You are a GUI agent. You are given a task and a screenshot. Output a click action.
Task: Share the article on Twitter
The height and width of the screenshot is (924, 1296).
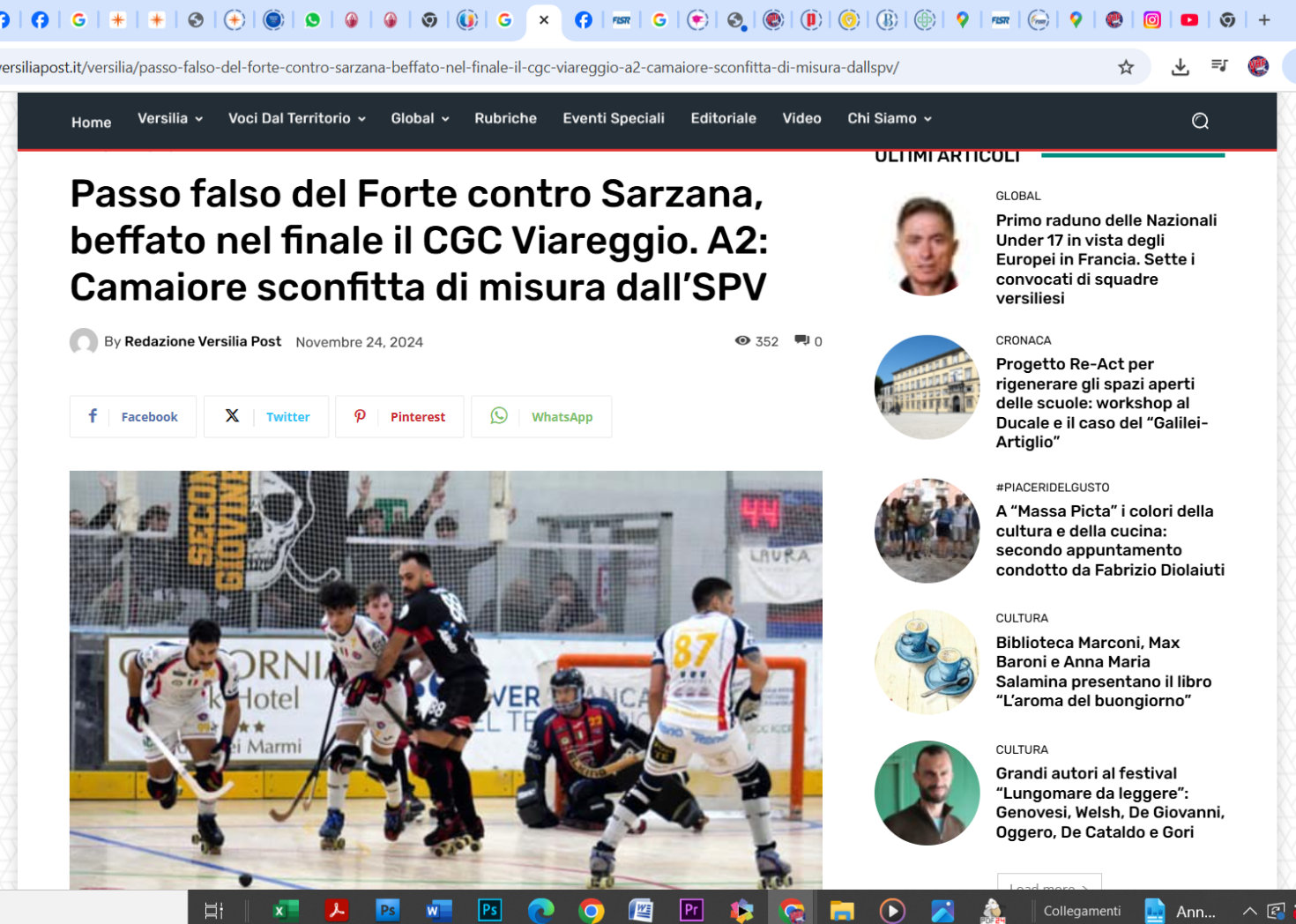point(266,417)
